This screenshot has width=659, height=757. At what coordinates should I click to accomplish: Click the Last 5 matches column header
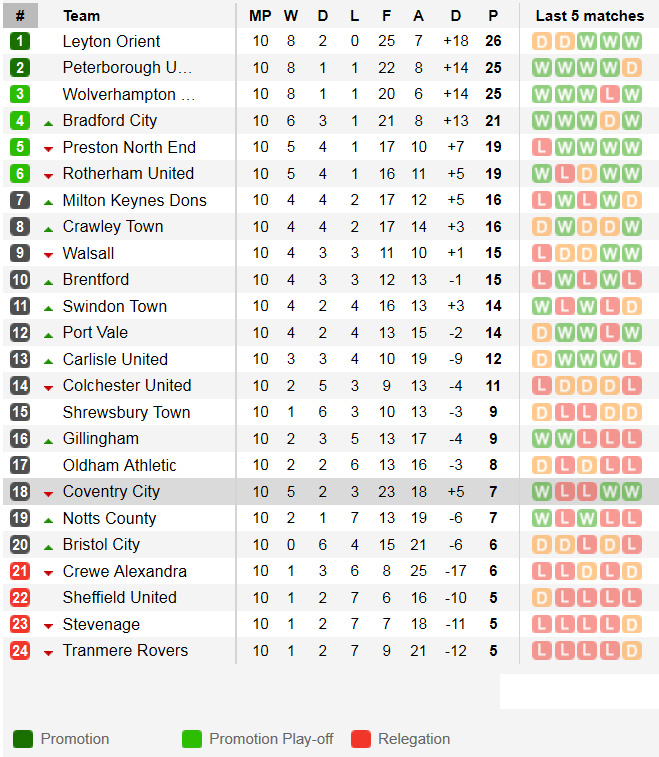pos(589,16)
